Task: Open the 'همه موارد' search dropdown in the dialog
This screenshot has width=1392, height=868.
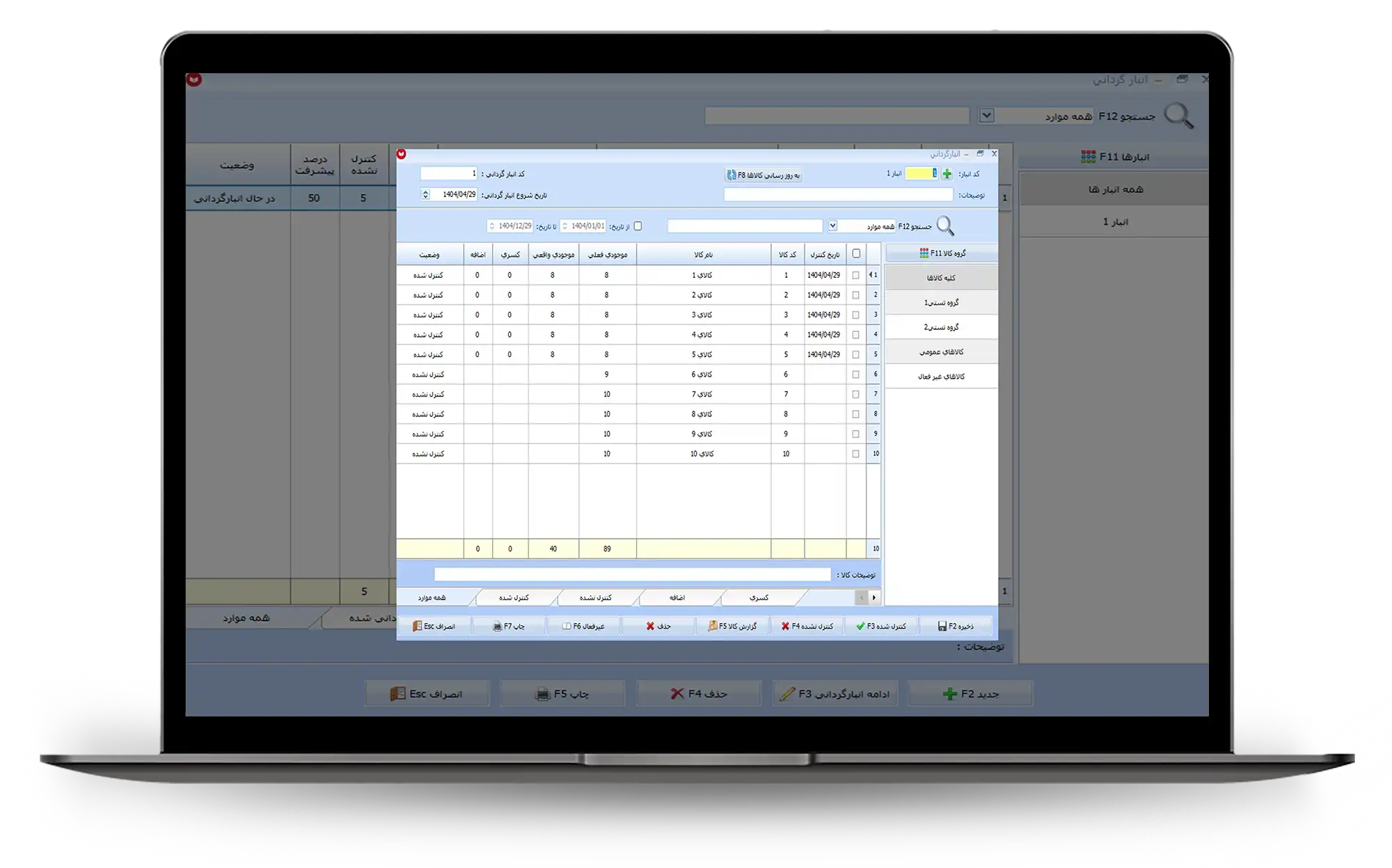Action: click(x=832, y=226)
